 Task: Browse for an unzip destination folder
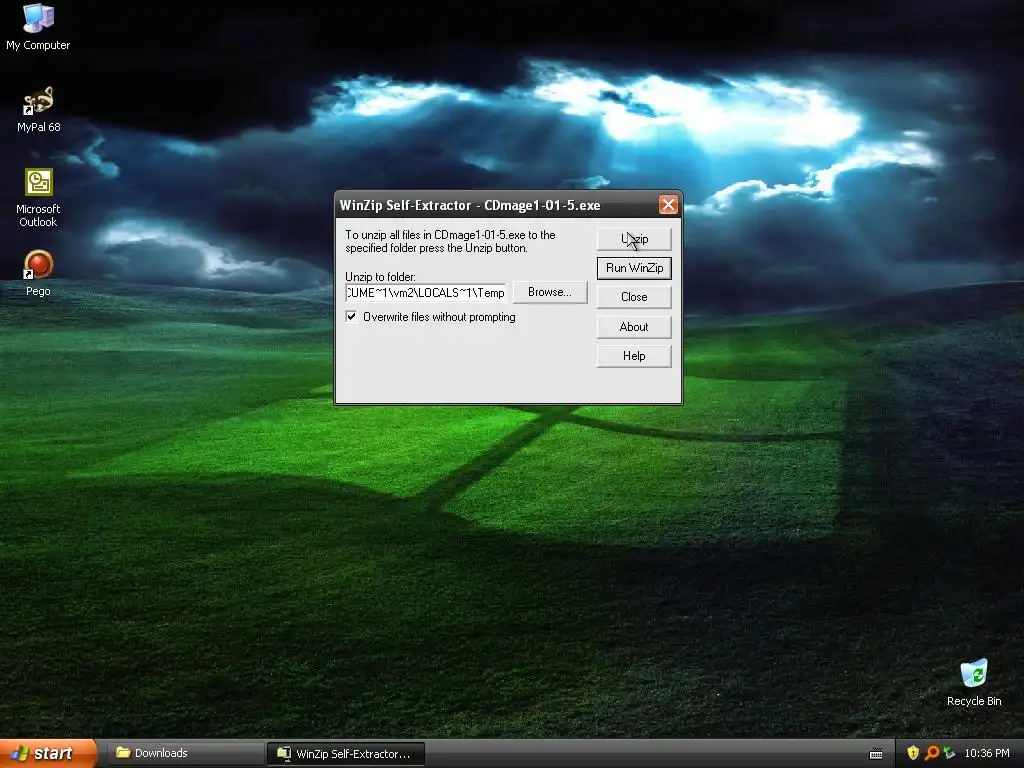[x=549, y=292]
